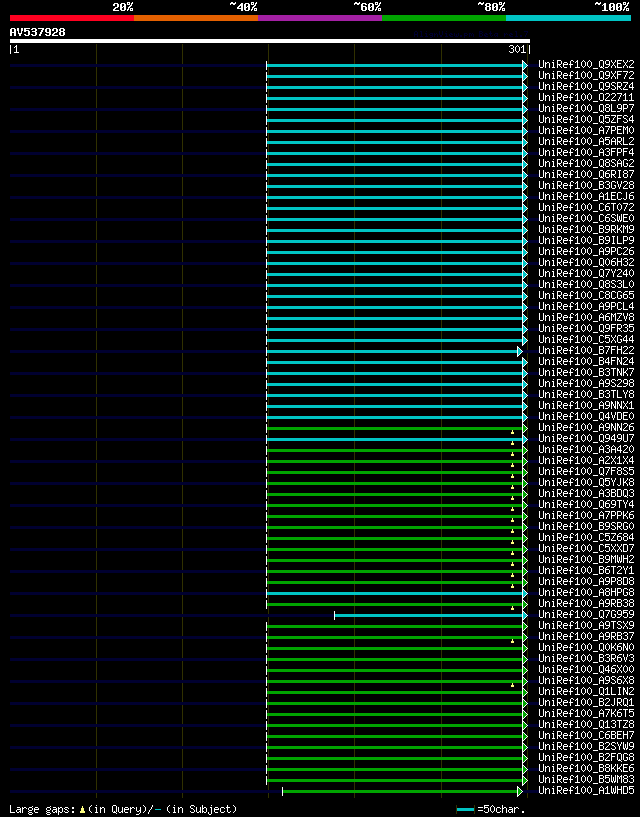
Task: Select the UniRef100_C6BEH7 label
Action: (586, 735)
